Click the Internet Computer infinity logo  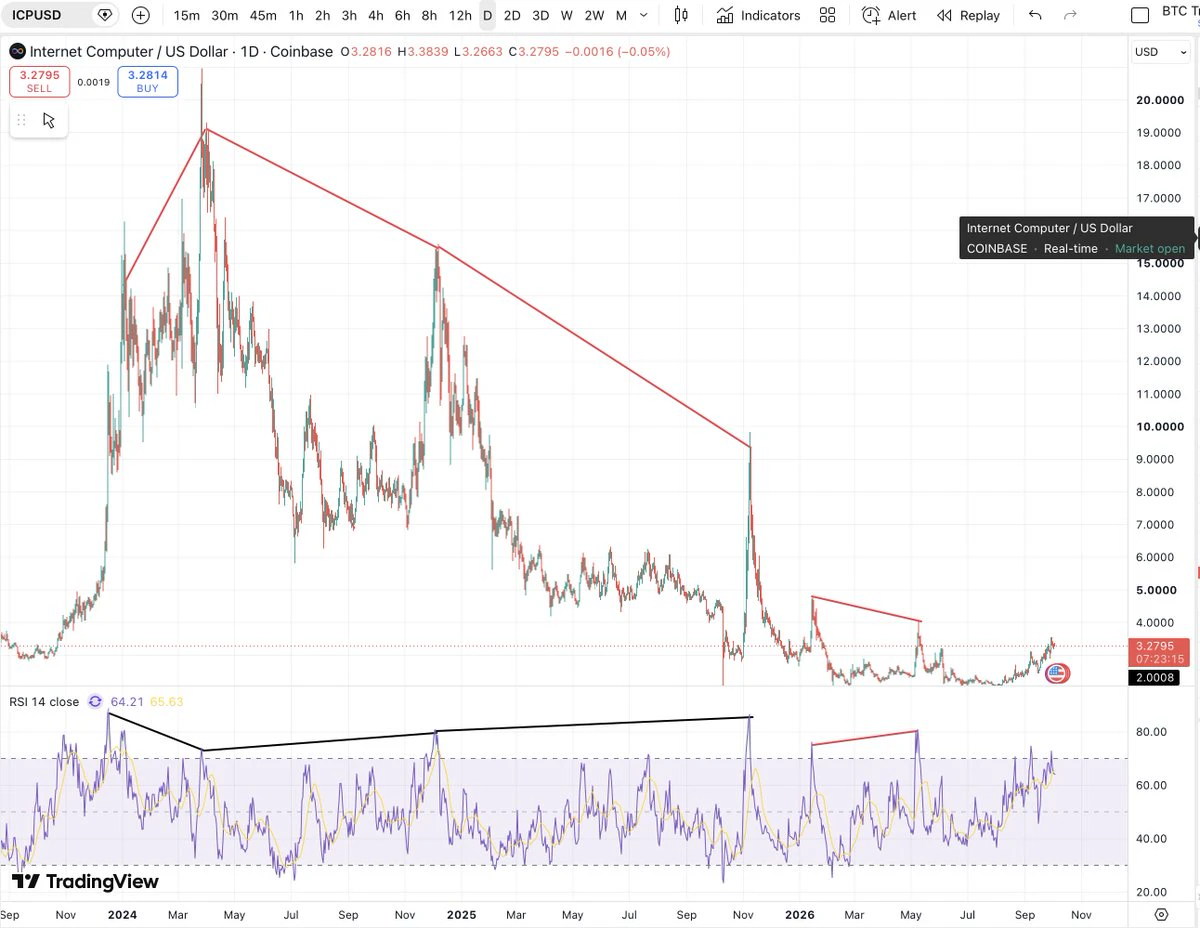click(17, 52)
